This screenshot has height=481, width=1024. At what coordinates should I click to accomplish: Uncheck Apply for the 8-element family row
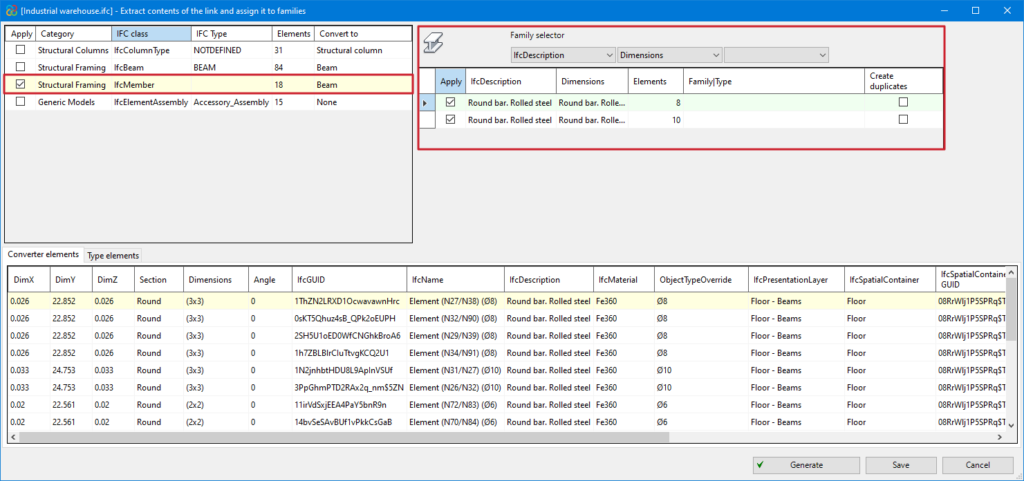tap(451, 102)
